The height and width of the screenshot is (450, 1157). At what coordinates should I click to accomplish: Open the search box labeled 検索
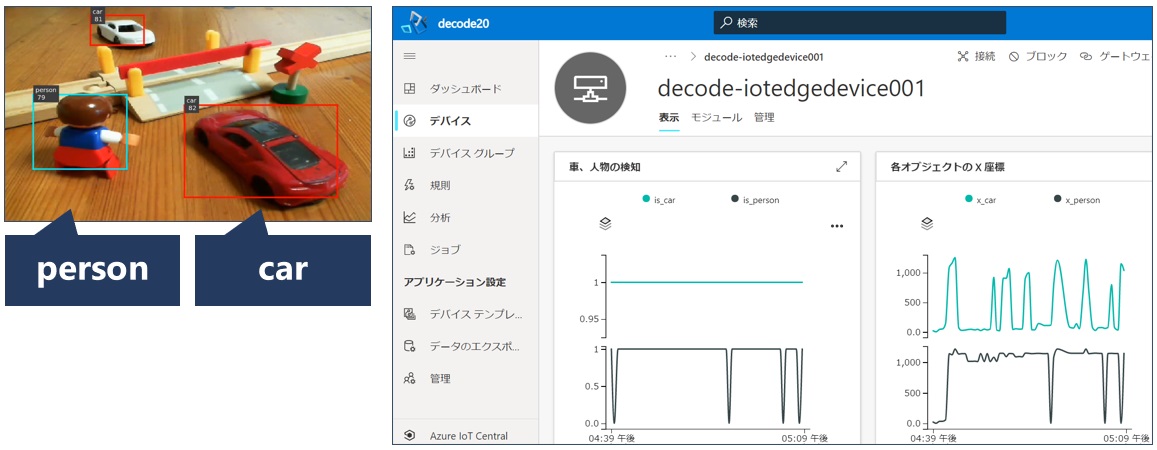pyautogui.click(x=860, y=23)
